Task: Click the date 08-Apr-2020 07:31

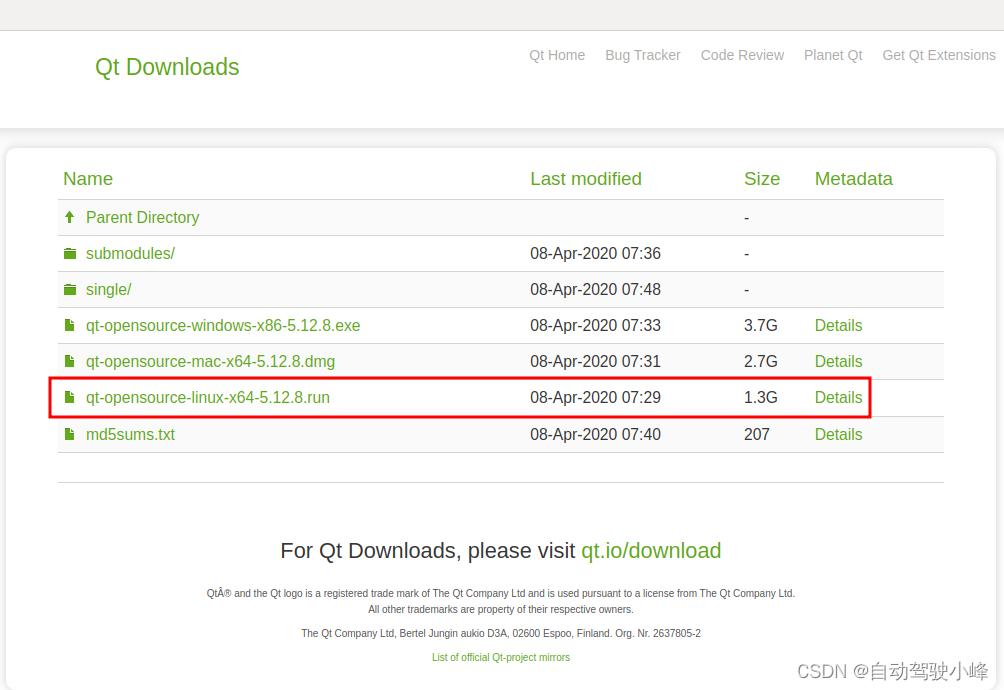Action: coord(595,361)
